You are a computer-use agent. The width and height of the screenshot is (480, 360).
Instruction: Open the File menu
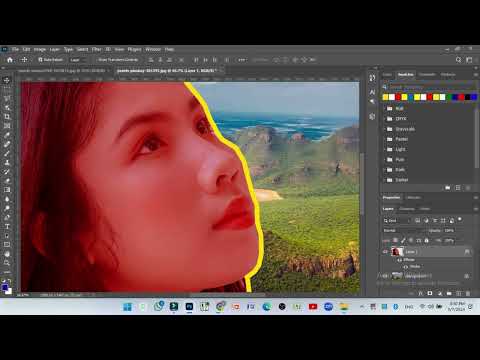pyautogui.click(x=15, y=49)
